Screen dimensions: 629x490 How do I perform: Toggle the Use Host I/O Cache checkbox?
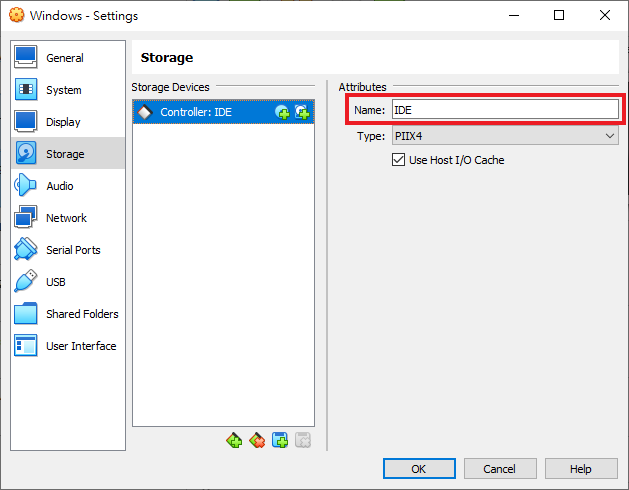pos(400,160)
